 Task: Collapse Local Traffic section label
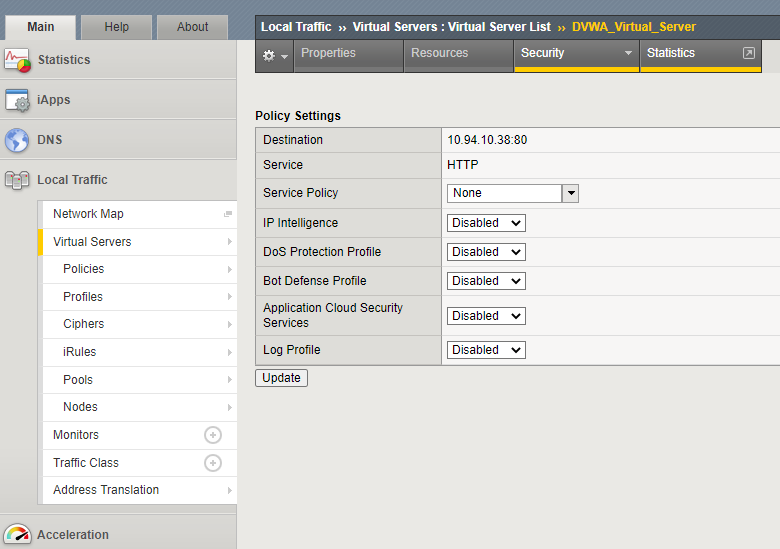[x=72, y=180]
